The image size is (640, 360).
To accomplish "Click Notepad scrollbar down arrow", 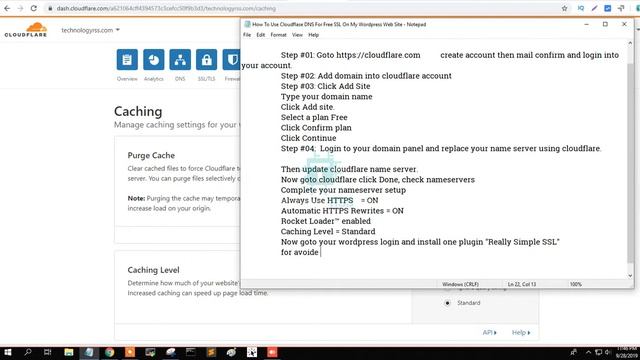I will click(630, 276).
